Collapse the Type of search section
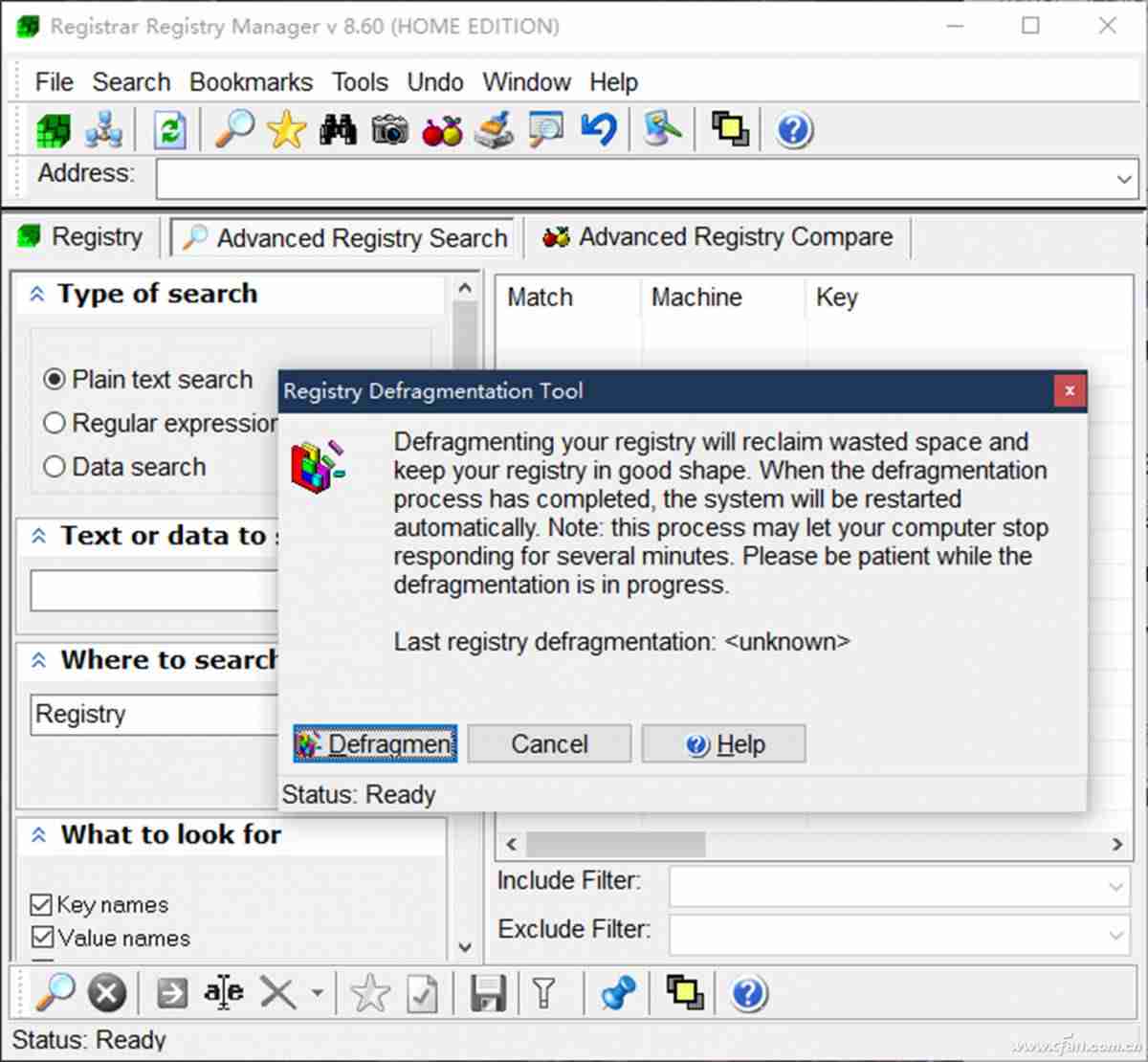Screen dimensions: 1148x1062 click(37, 294)
